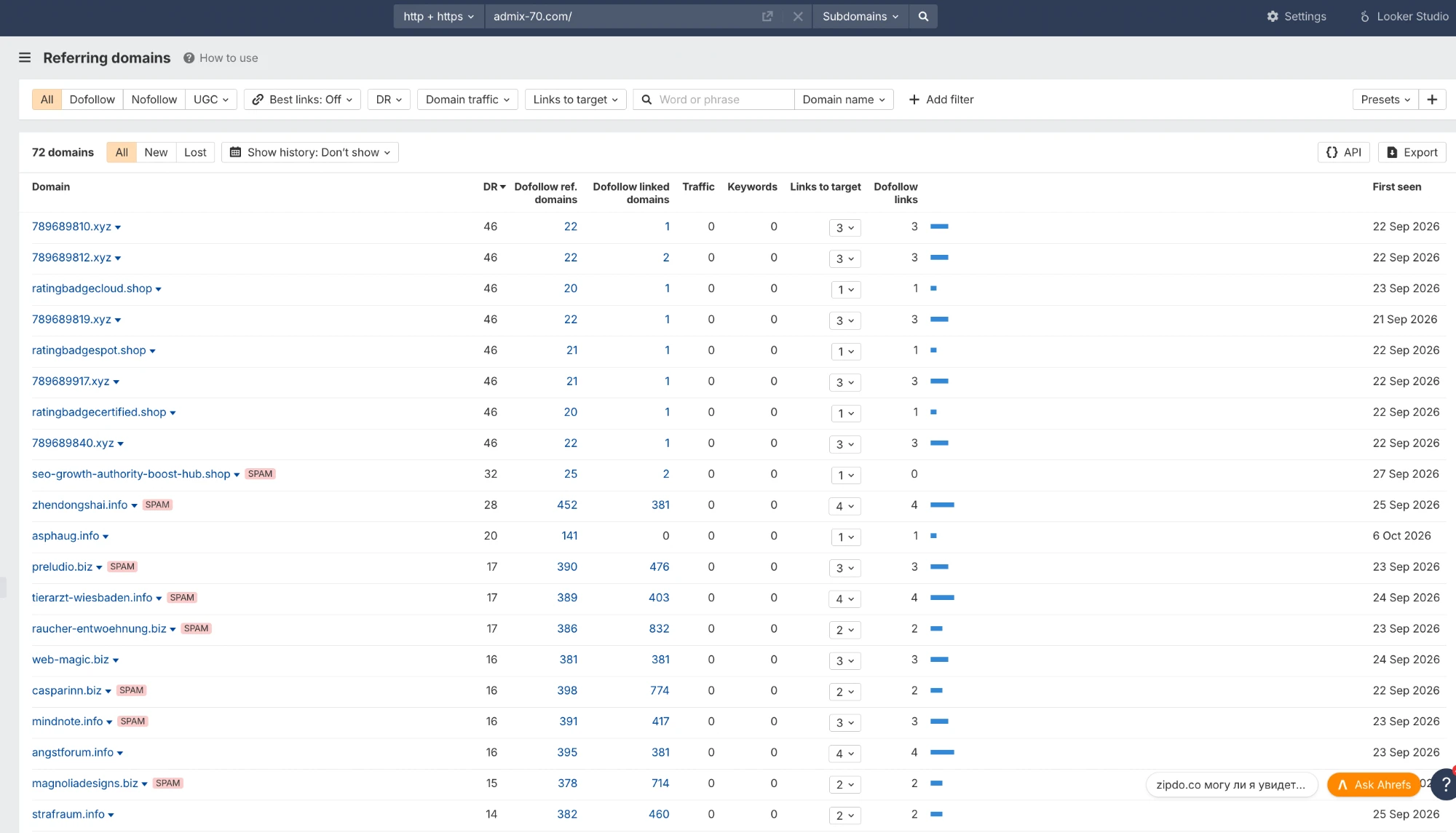The image size is (1456, 833).
Task: Open the DR filter dropdown
Action: point(389,100)
